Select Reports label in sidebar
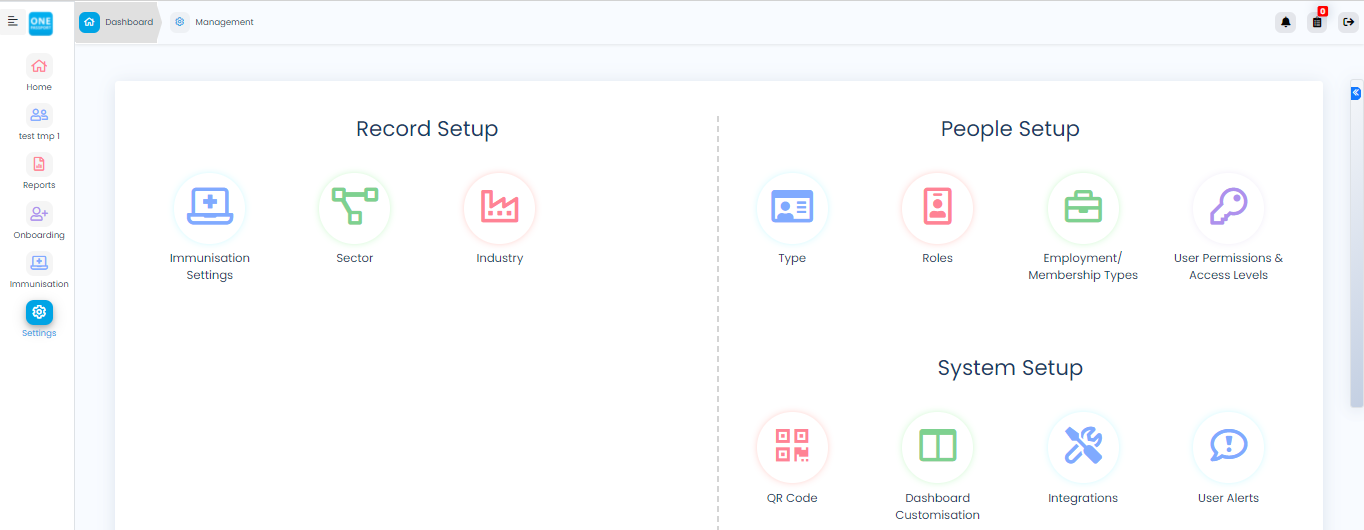The height and width of the screenshot is (530, 1364). coord(39,185)
